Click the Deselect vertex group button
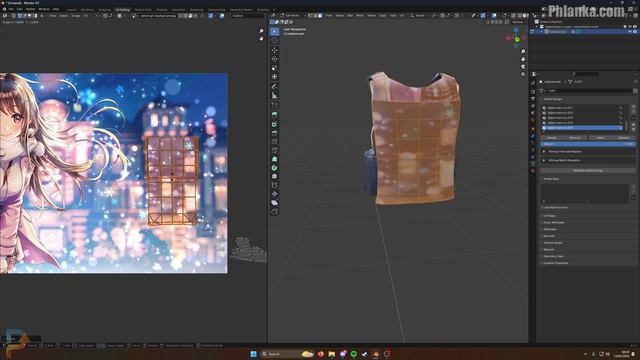The width and height of the screenshot is (640, 360). (x=624, y=138)
